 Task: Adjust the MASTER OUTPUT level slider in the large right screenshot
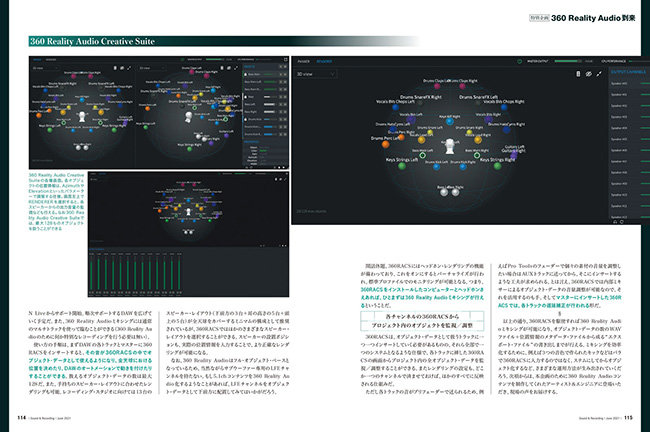click(568, 61)
